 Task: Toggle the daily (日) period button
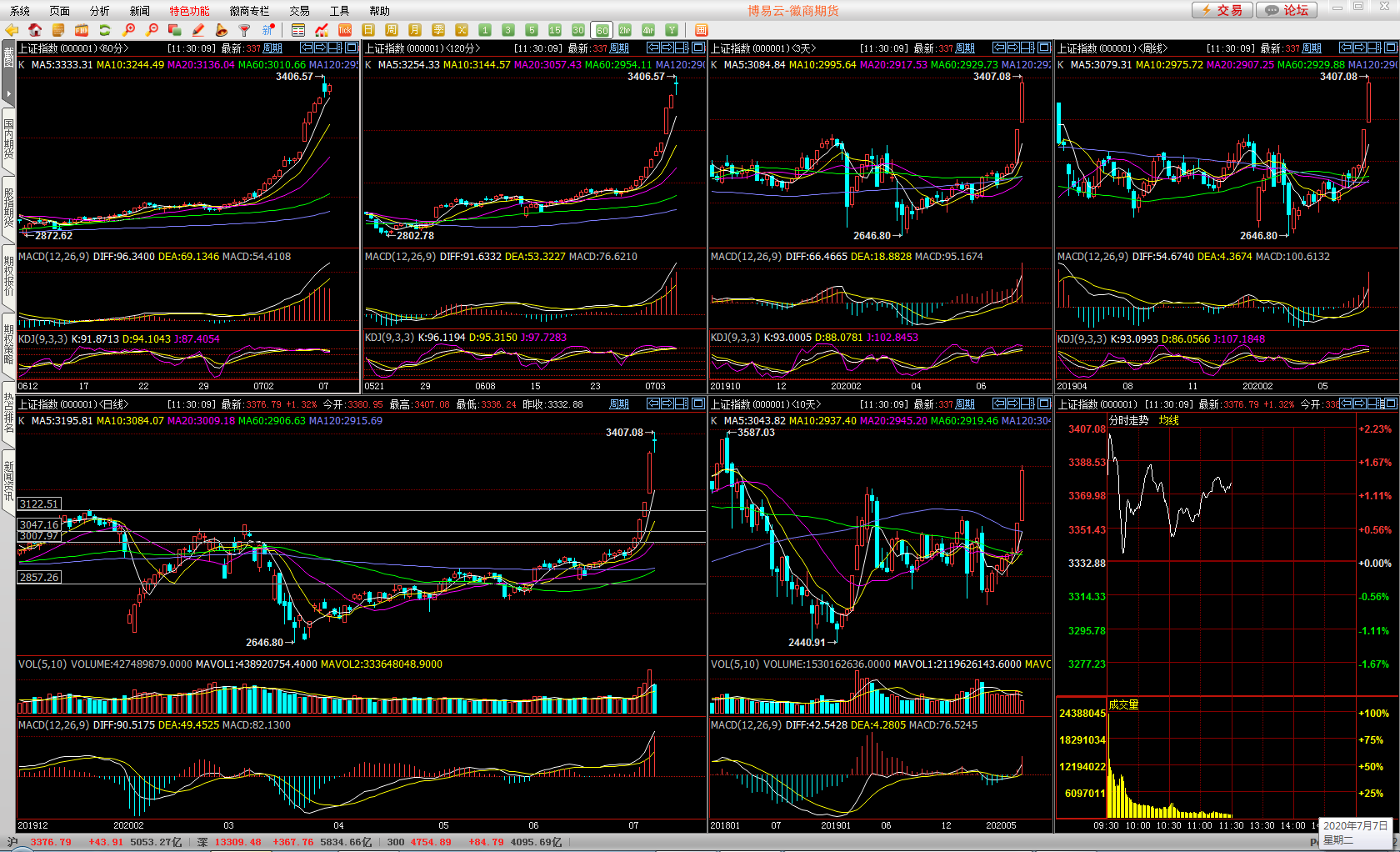[x=368, y=30]
